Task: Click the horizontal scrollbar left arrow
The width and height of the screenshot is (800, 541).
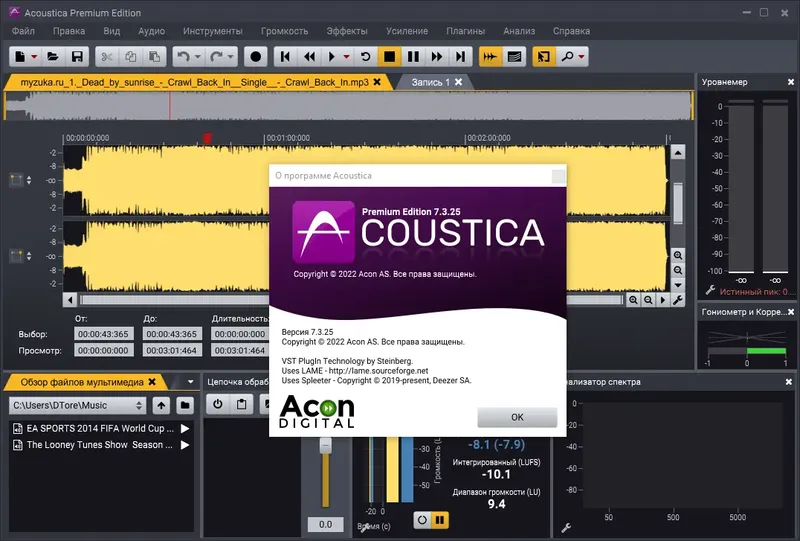Action: (70, 300)
